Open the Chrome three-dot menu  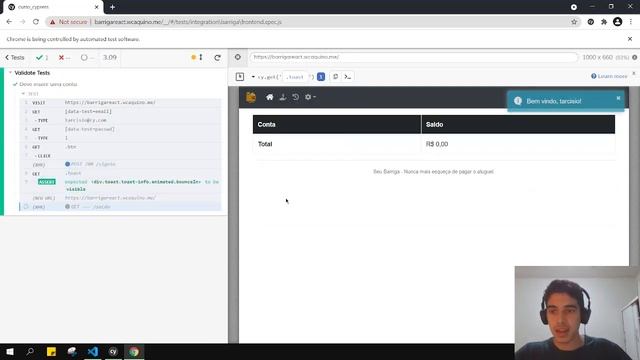(631, 22)
